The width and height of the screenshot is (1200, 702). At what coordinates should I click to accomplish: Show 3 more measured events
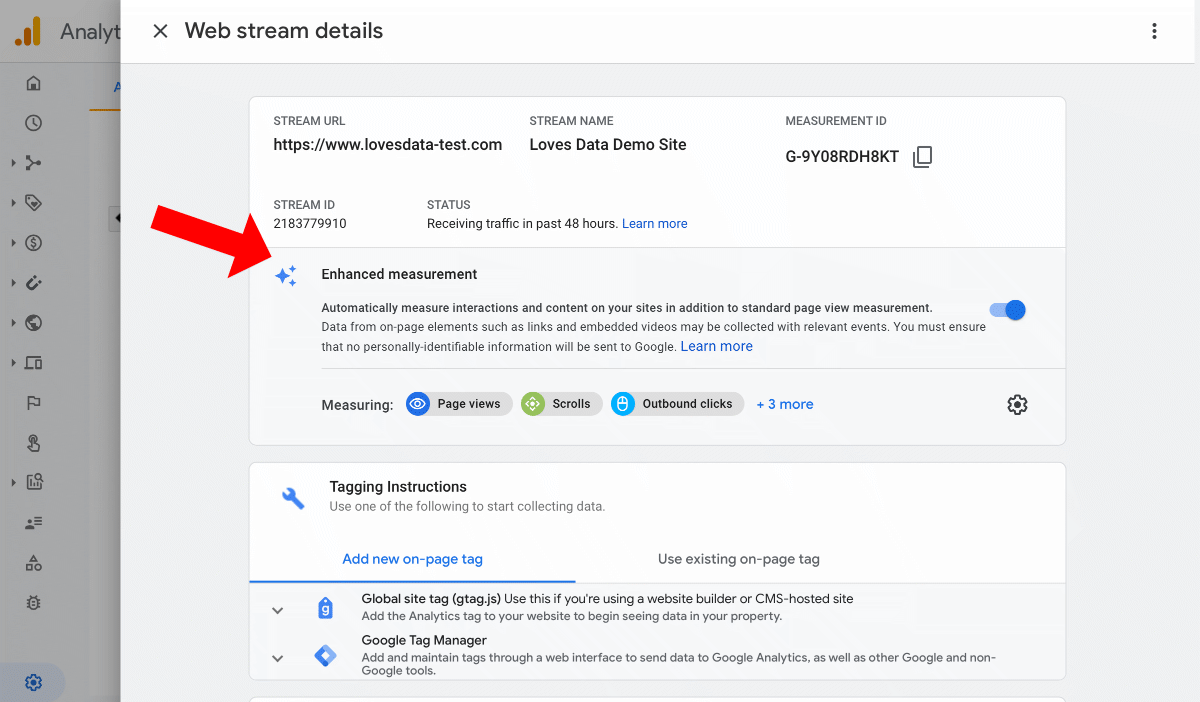[x=784, y=404]
